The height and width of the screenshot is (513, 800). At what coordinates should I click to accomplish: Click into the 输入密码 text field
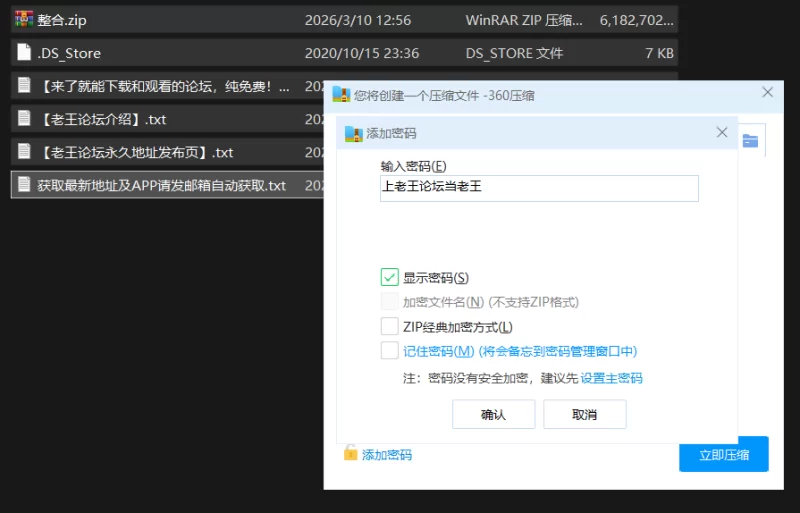coord(539,188)
